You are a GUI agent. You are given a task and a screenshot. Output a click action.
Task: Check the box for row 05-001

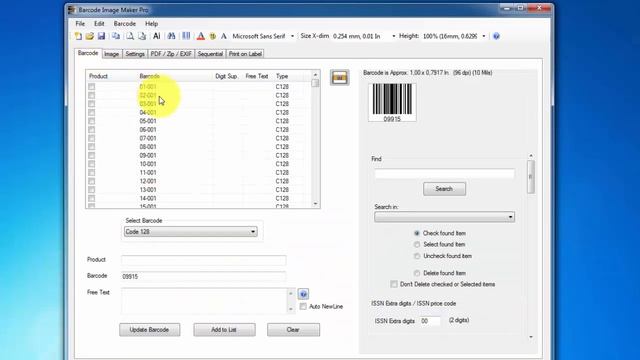click(91, 121)
